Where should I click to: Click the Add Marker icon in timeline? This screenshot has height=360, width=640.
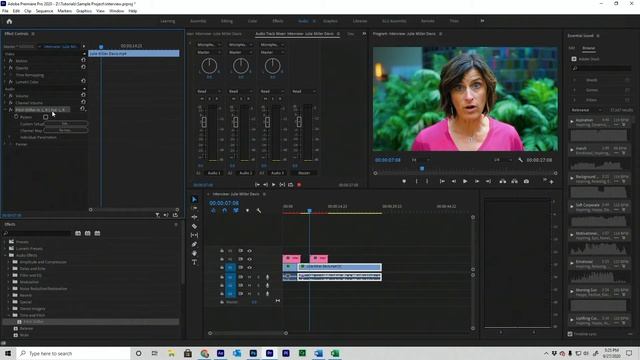click(x=247, y=211)
